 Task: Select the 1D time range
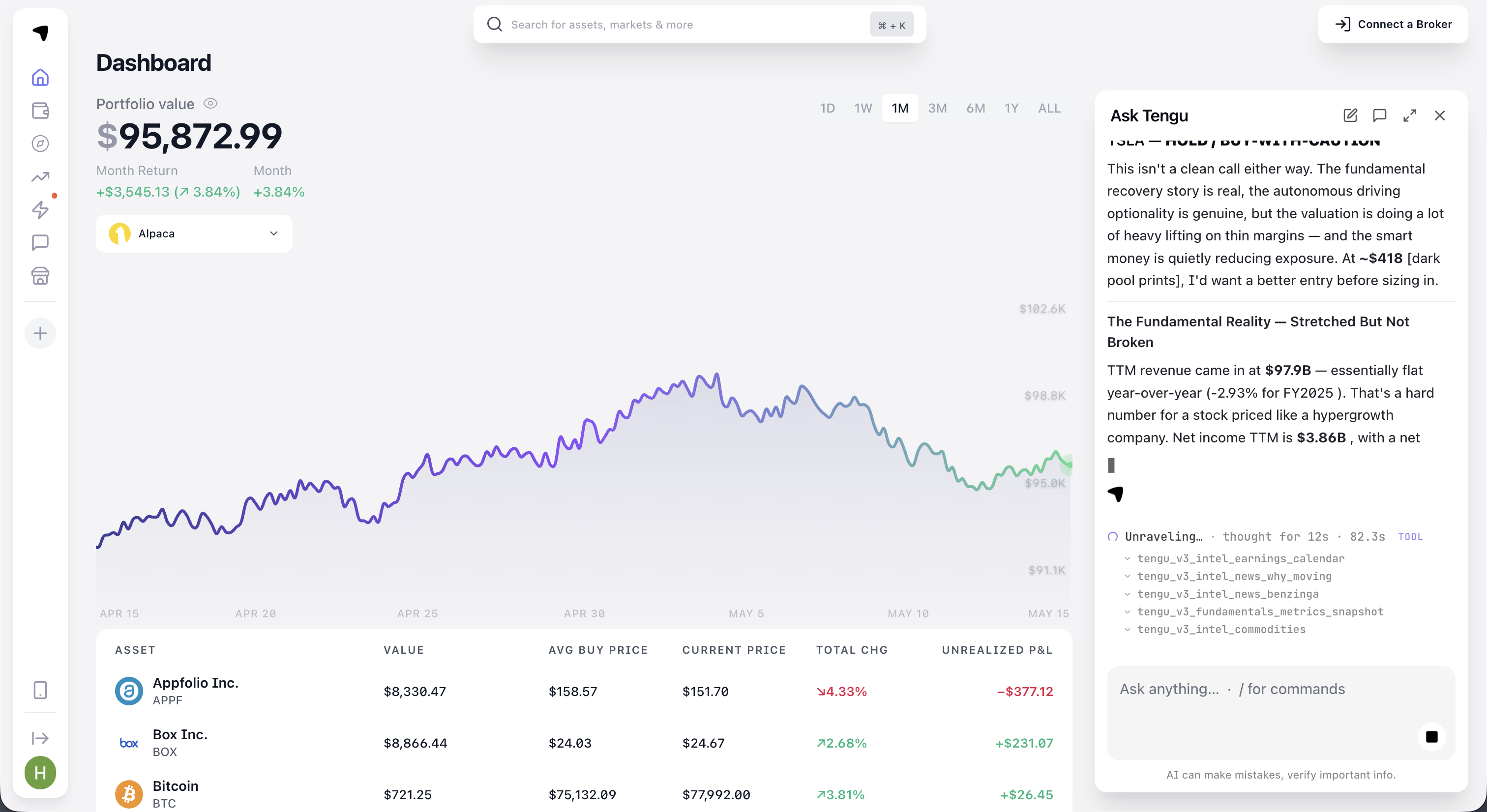[x=827, y=109]
